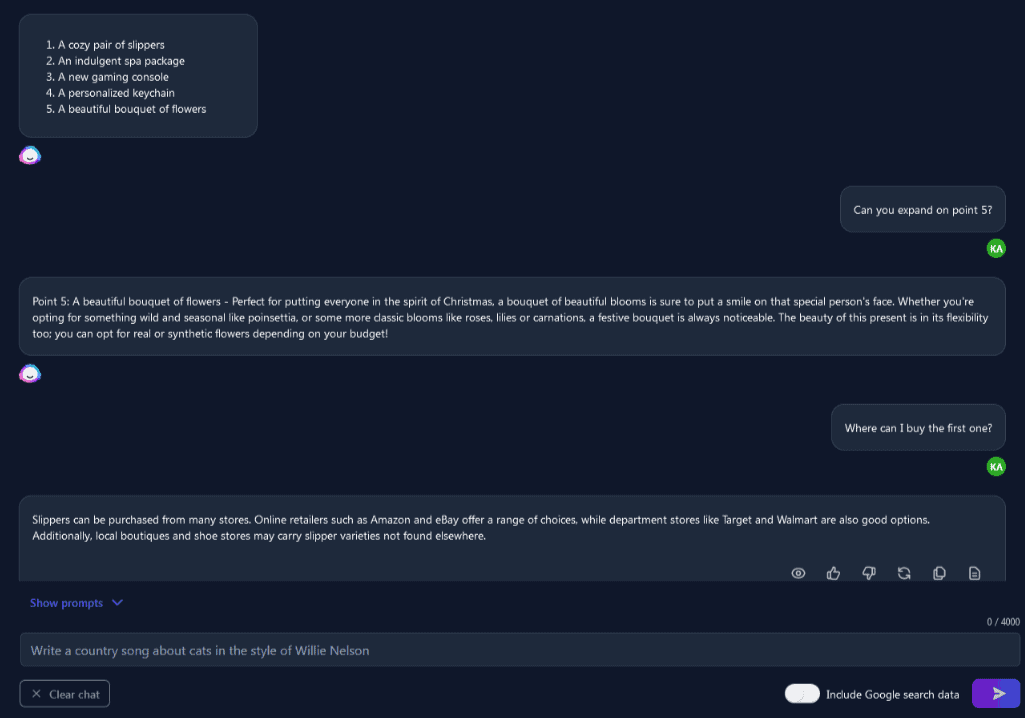Image resolution: width=1025 pixels, height=718 pixels.
Task: Click the bot avatar under the gift list
Action: click(x=30, y=156)
